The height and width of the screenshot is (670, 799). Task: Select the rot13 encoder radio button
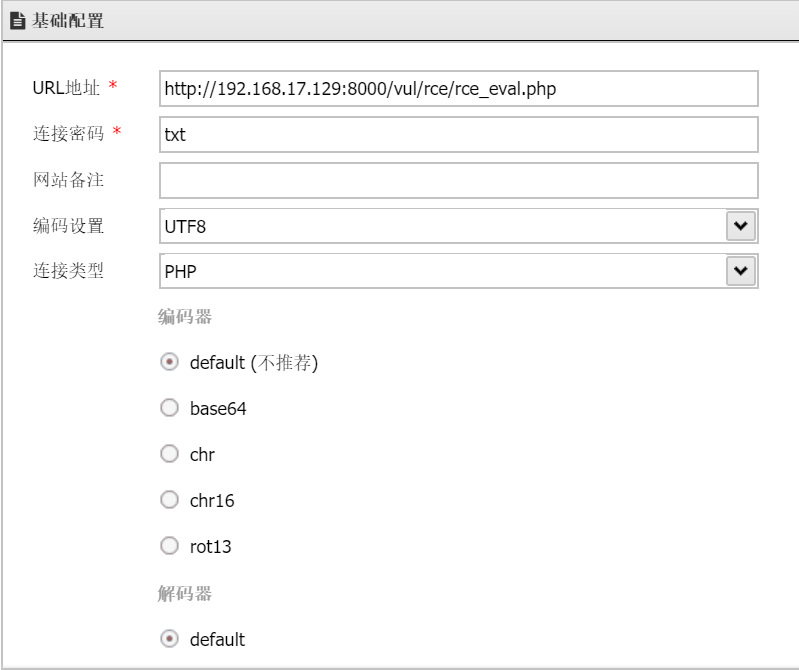coord(170,547)
